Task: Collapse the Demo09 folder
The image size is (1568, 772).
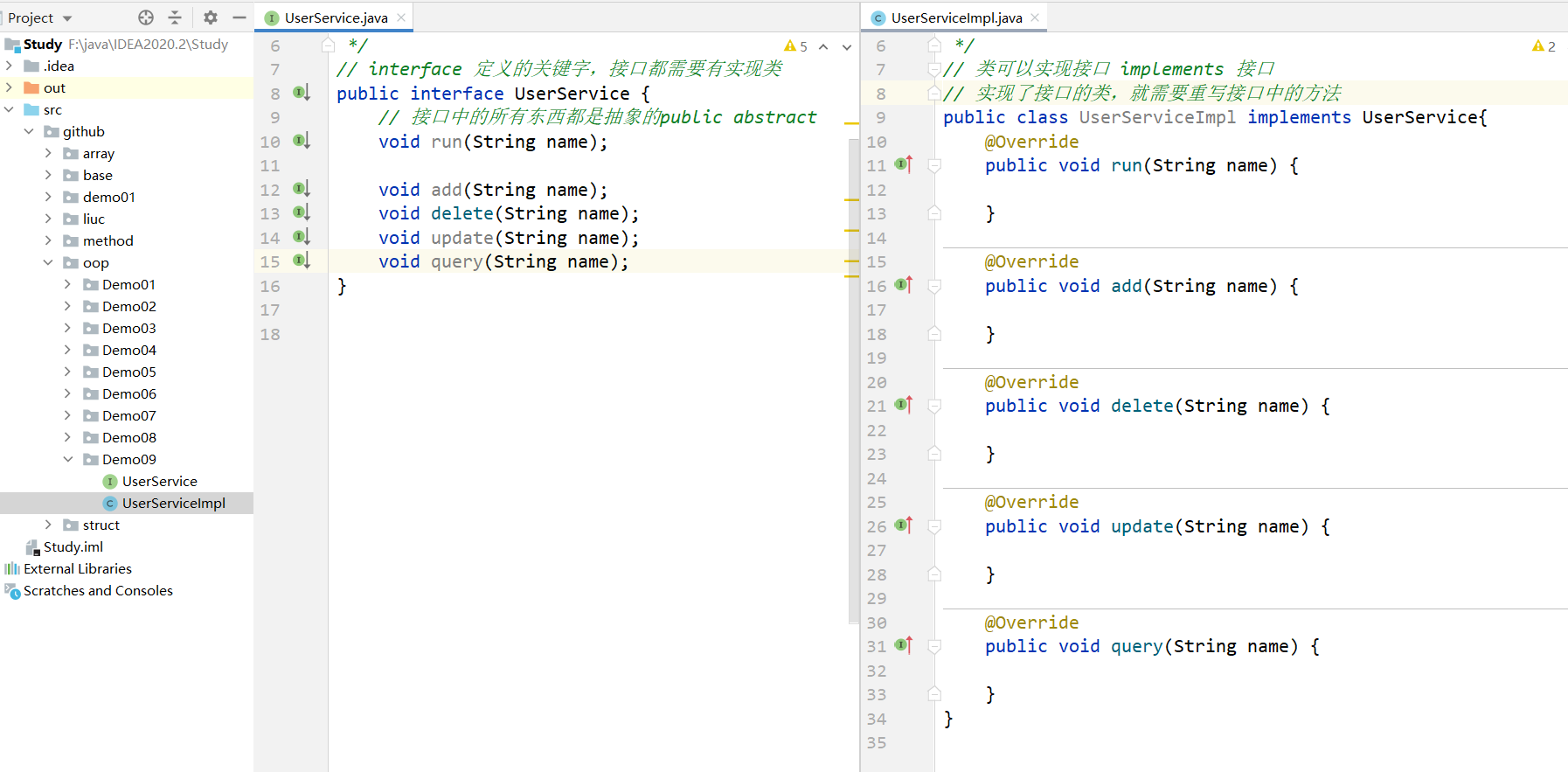Action: 68,459
